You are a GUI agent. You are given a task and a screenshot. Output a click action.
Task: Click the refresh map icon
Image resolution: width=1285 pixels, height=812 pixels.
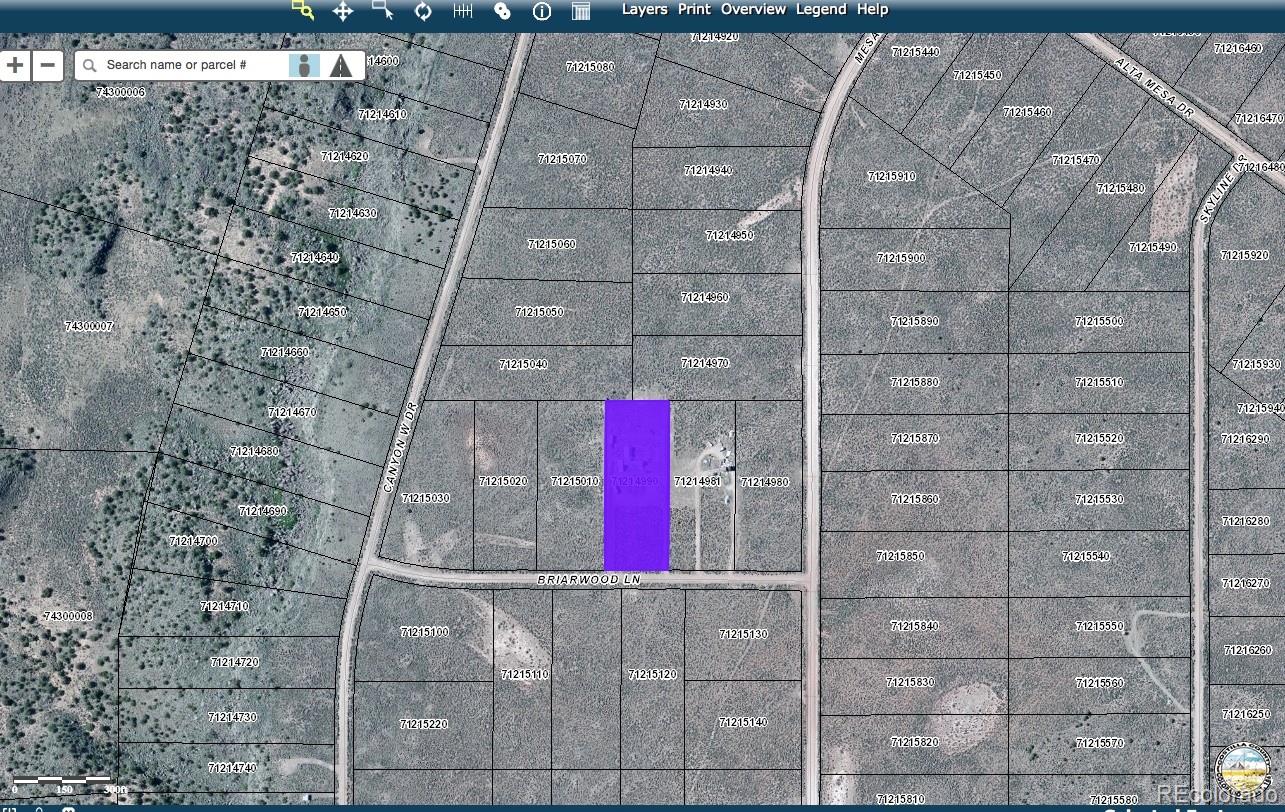tap(423, 11)
